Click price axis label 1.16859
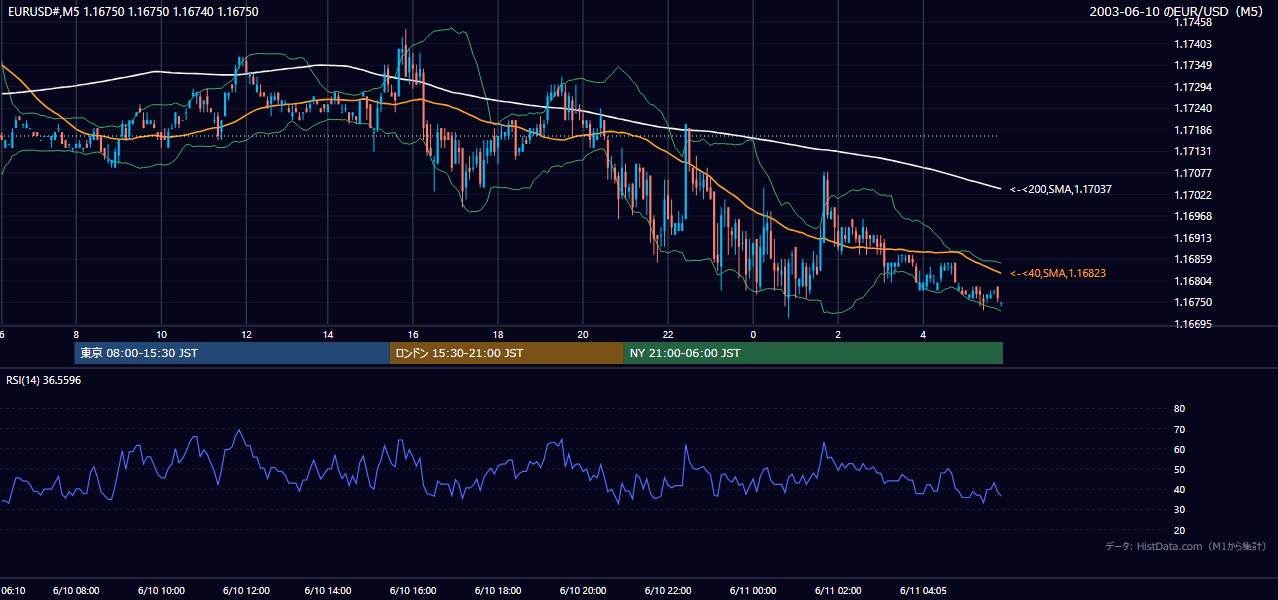Screen dimensions: 1278x600 1193,259
